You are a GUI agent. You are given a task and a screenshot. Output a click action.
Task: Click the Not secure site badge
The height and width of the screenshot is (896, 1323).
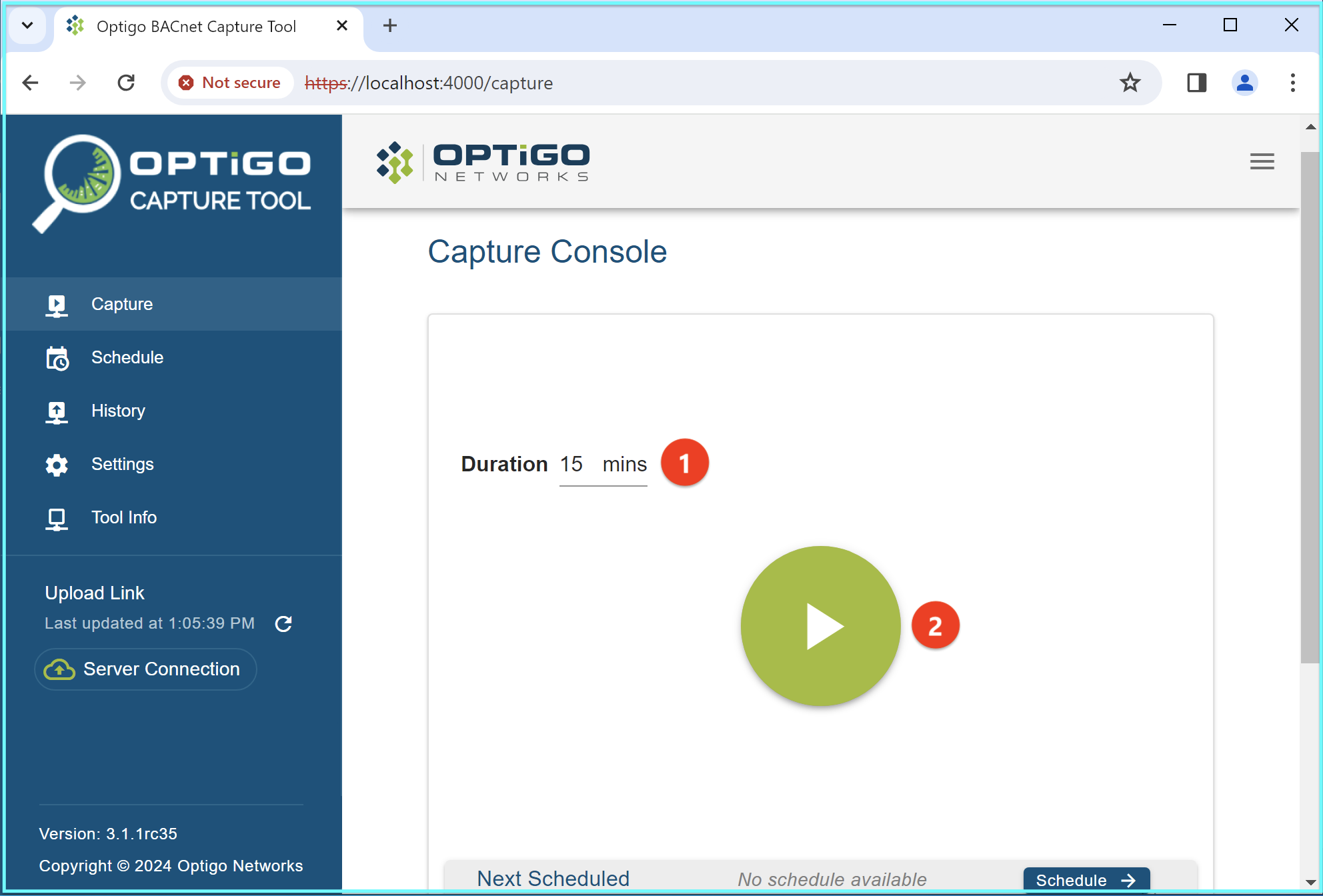point(230,83)
